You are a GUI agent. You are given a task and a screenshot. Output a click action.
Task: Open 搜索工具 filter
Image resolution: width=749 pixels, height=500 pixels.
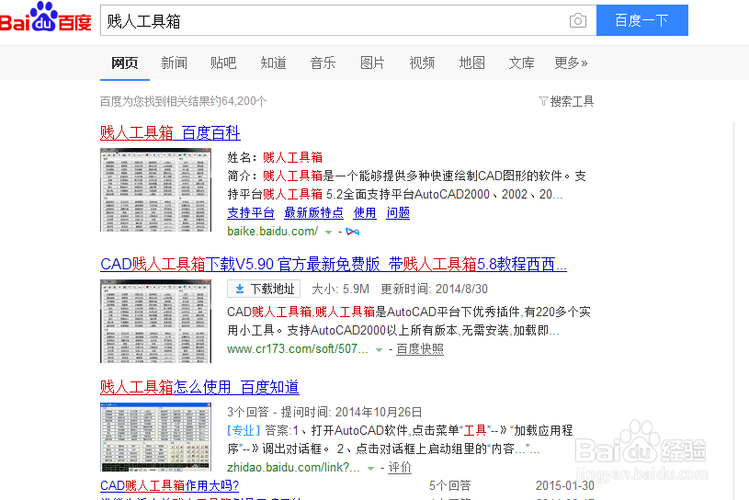pyautogui.click(x=566, y=101)
